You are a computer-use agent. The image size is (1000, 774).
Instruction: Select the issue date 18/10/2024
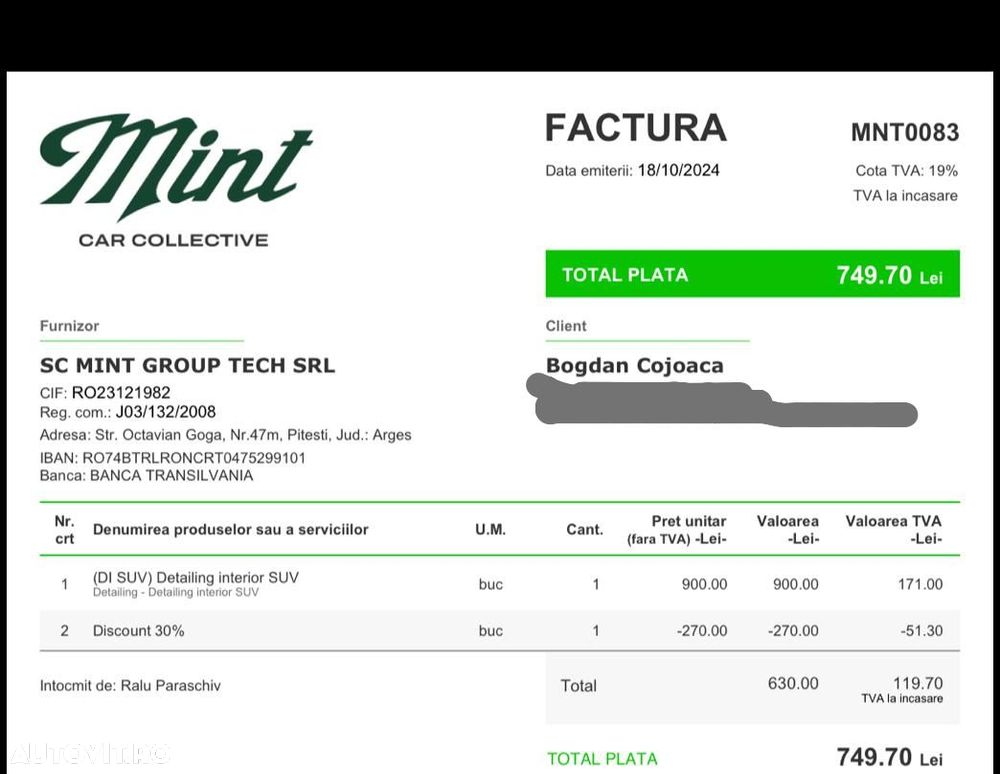[678, 170]
